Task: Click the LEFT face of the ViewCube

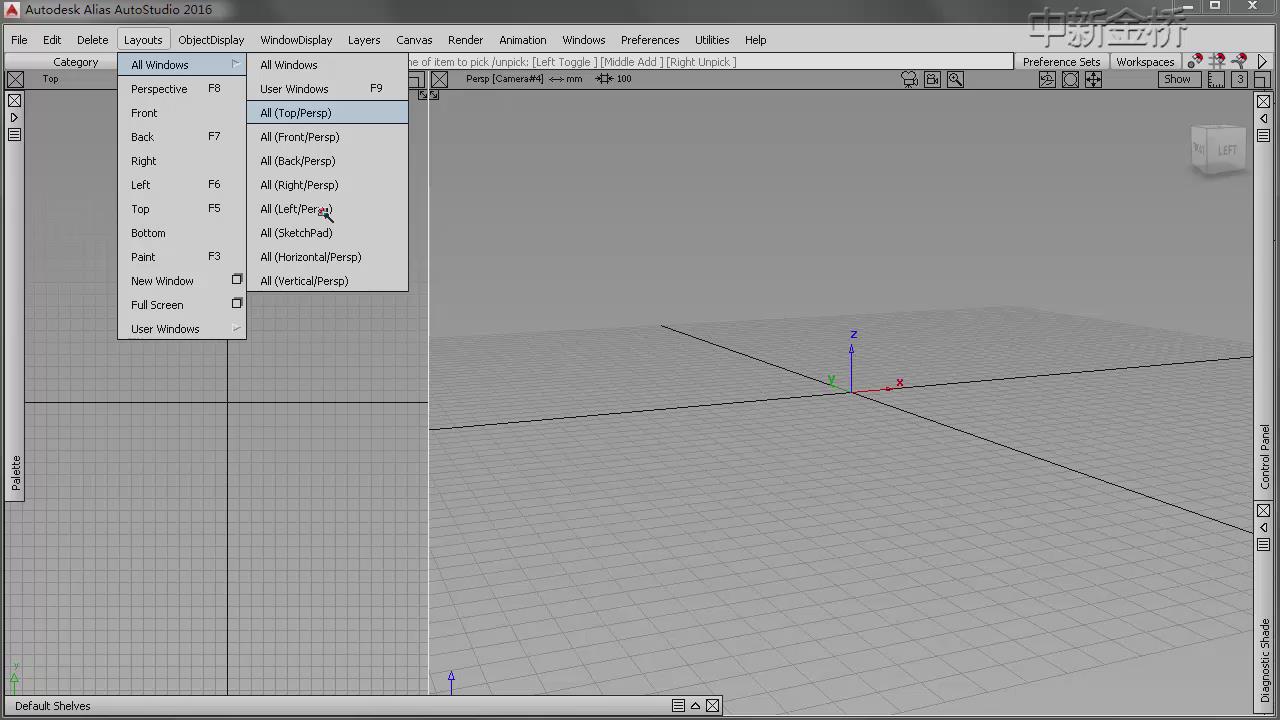Action: (x=1228, y=151)
